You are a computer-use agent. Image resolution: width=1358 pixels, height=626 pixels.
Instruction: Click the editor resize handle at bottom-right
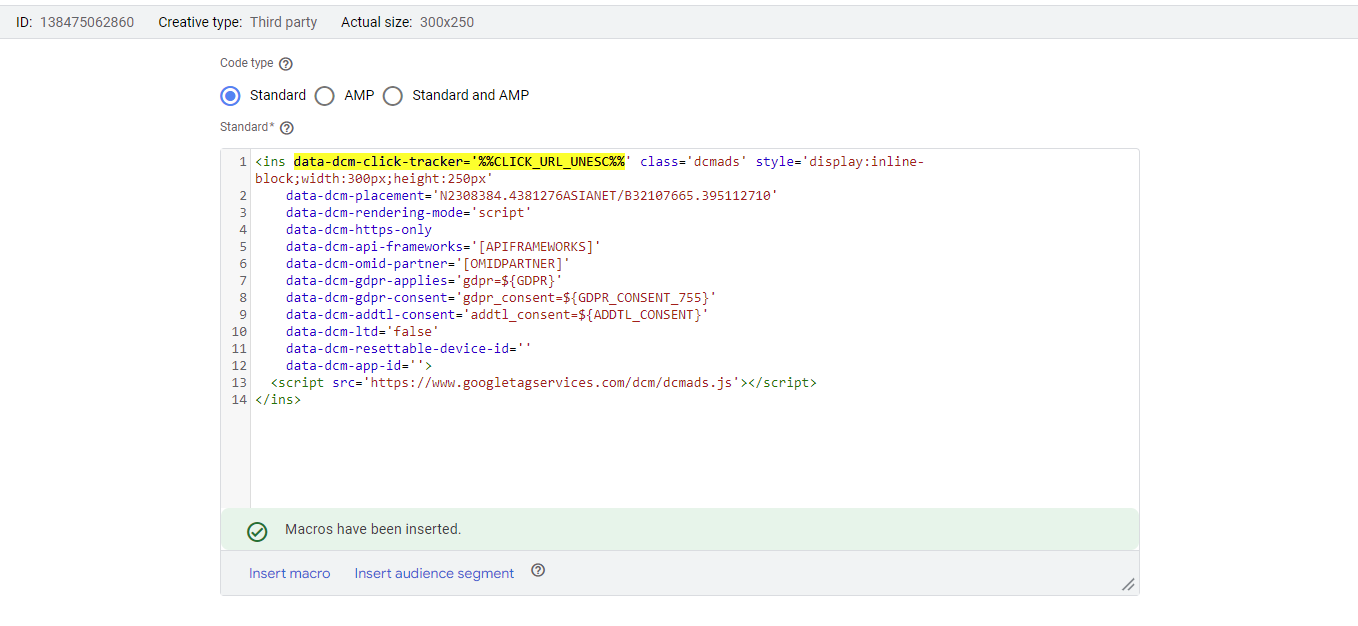[x=1128, y=583]
